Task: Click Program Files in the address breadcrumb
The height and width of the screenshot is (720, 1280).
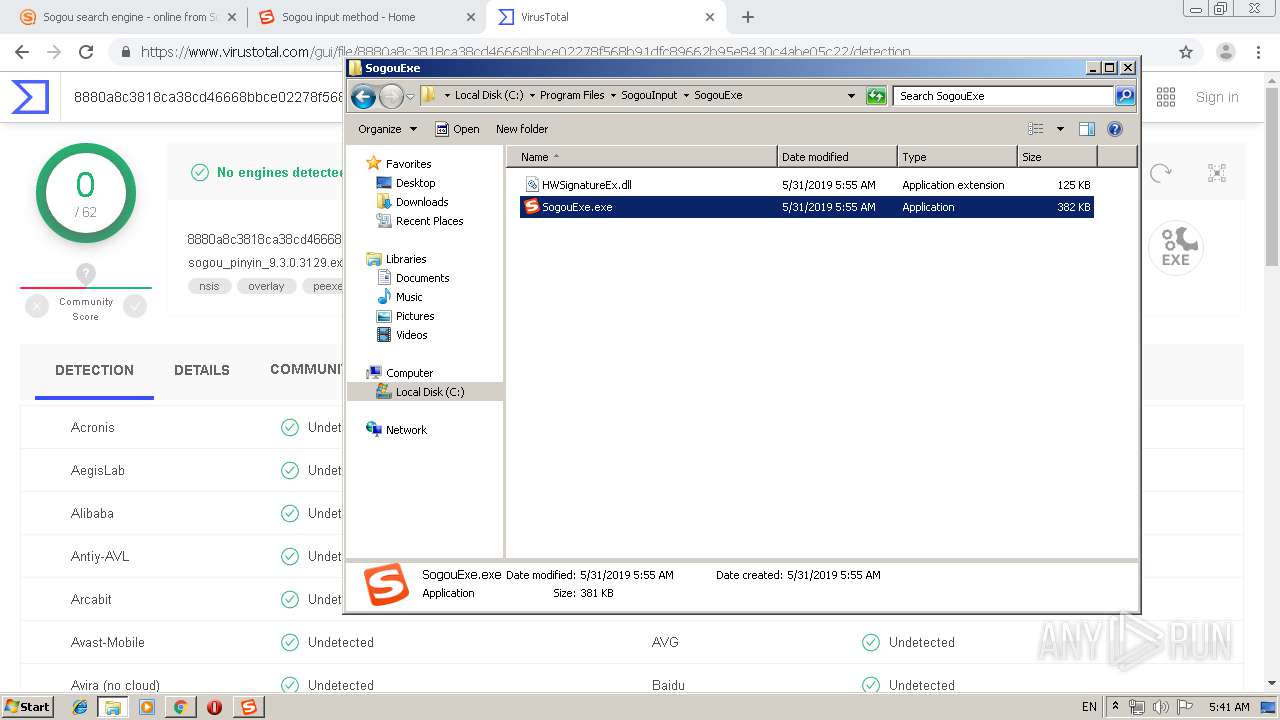Action: coord(572,96)
